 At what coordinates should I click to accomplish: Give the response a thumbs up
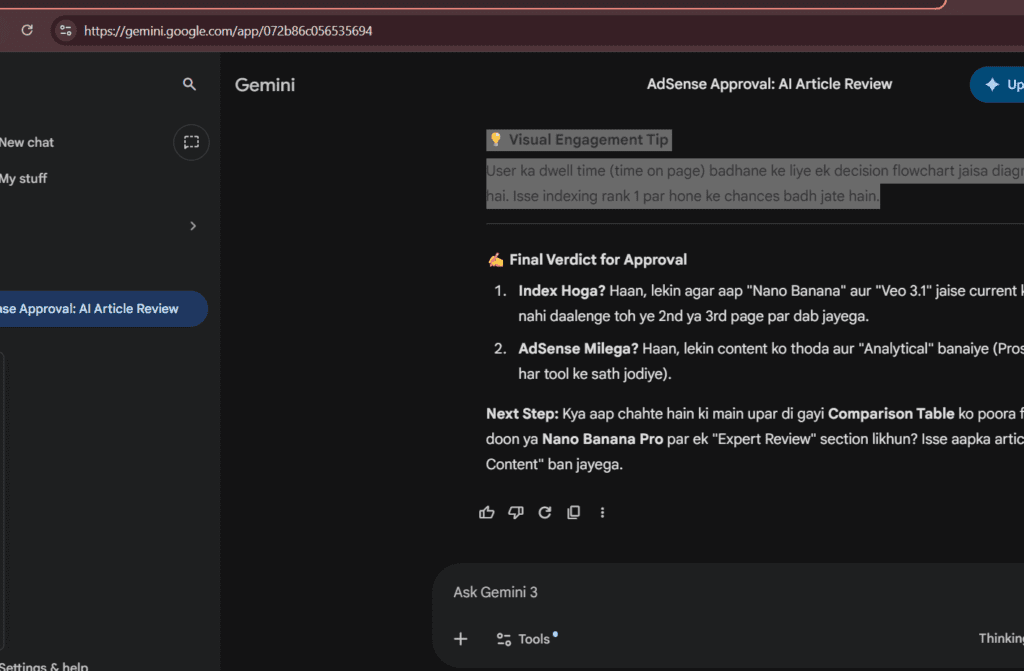pos(487,512)
